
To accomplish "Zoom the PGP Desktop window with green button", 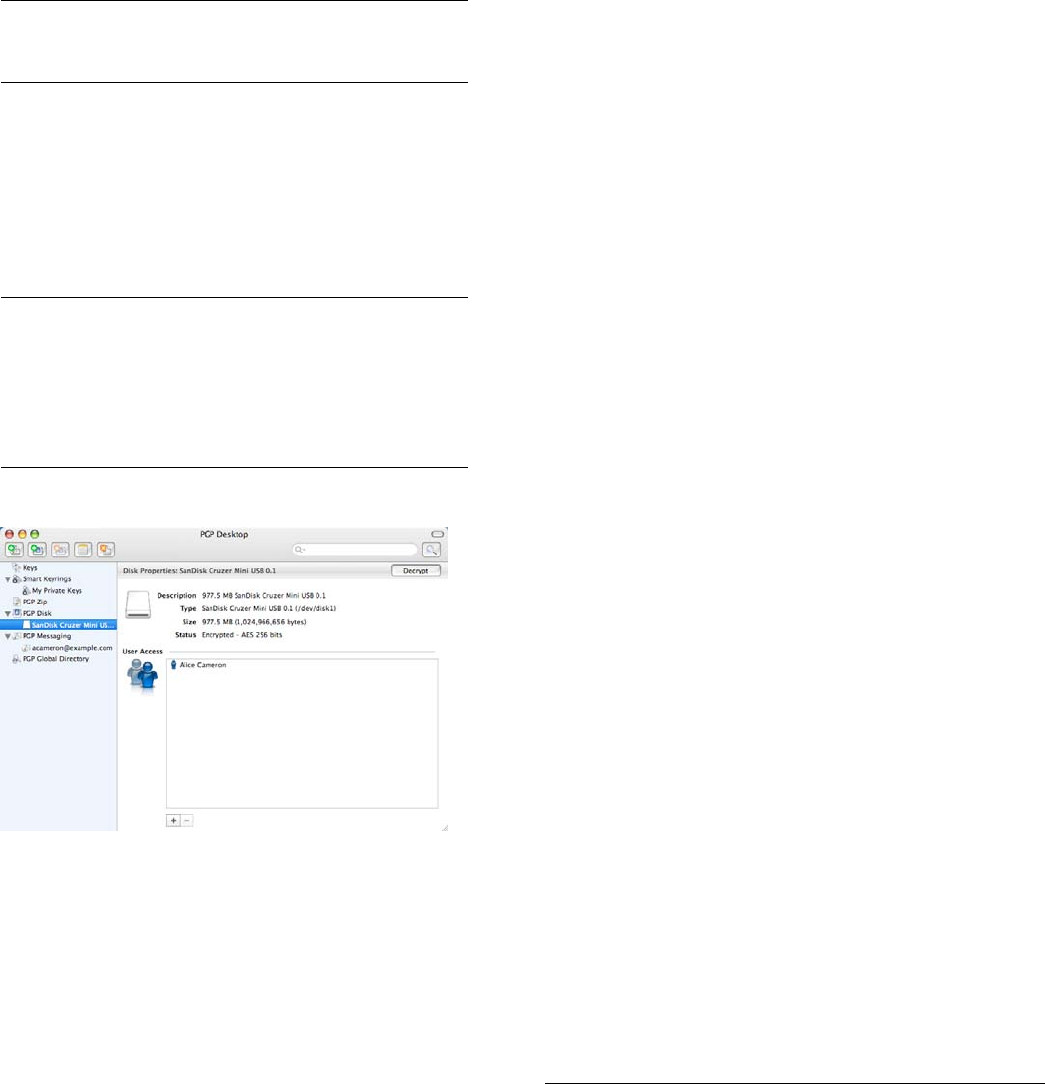I will (35, 534).
